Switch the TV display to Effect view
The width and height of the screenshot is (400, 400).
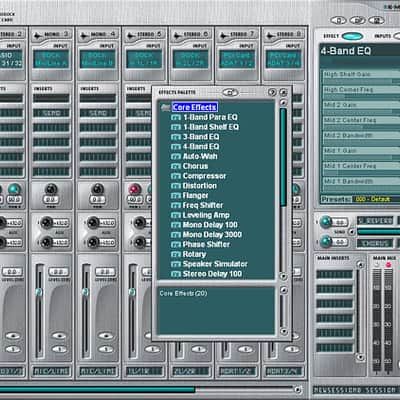point(352,36)
